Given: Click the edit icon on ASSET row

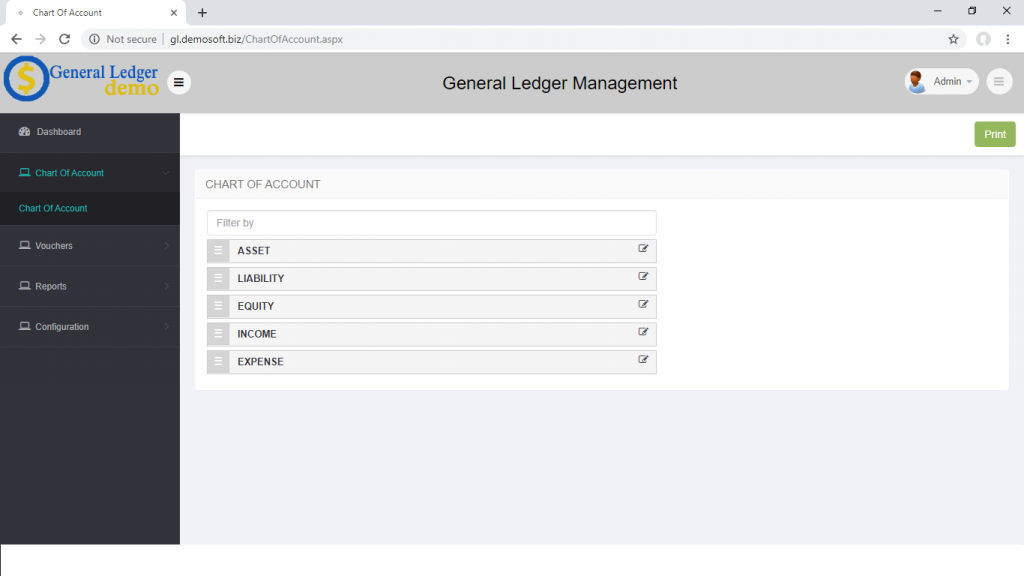Looking at the screenshot, I should pyautogui.click(x=643, y=249).
